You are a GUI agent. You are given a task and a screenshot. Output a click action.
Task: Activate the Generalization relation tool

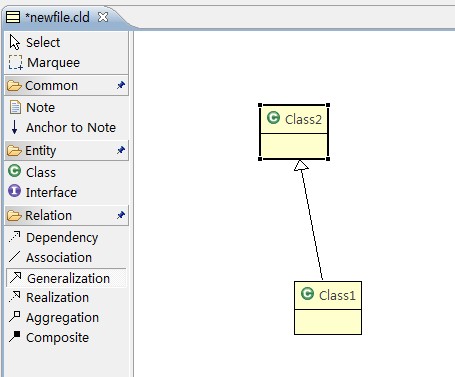coord(66,278)
